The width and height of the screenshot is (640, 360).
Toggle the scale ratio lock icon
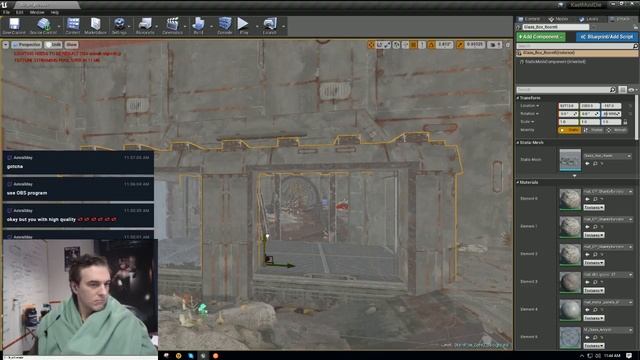625,122
